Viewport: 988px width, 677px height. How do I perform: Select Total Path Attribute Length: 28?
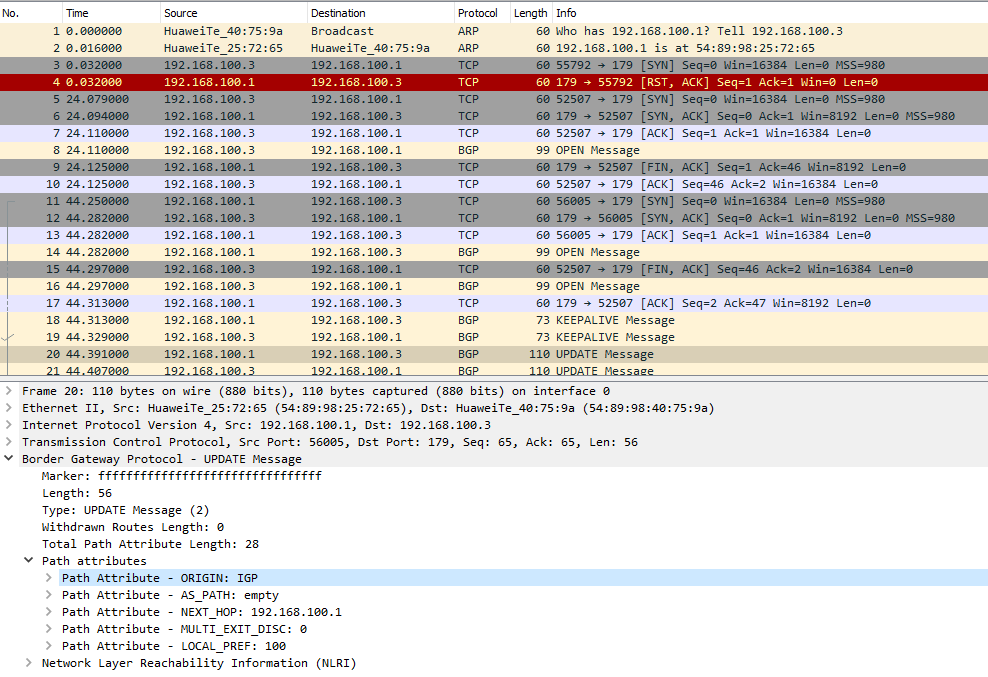coord(151,544)
